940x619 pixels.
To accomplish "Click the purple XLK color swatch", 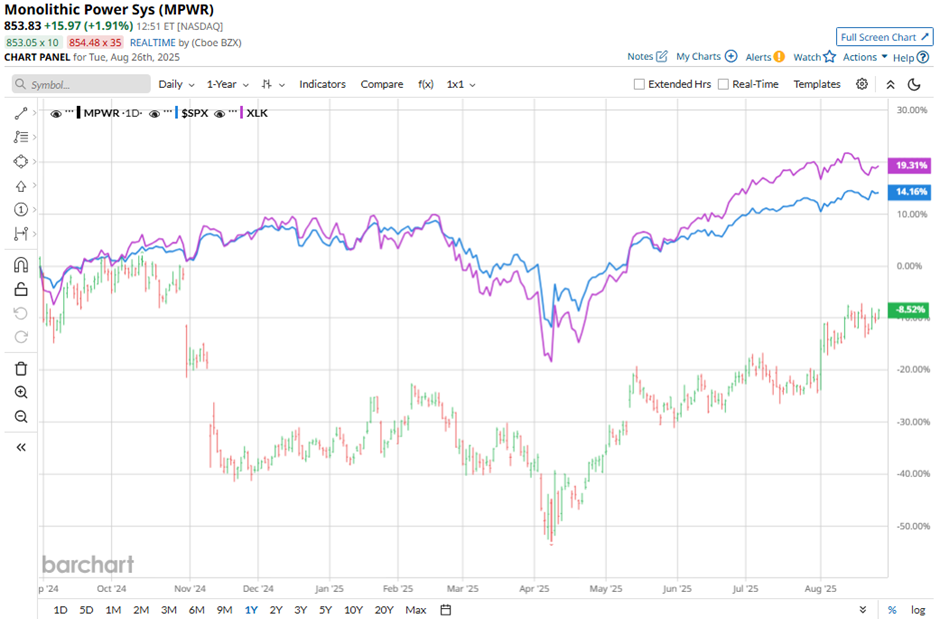I will (242, 113).
